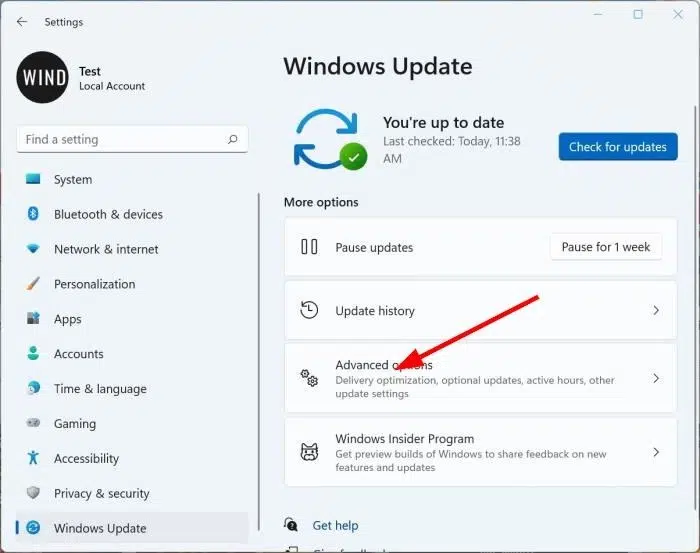The height and width of the screenshot is (553, 700).
Task: Click the pause bars icon
Action: coord(309,247)
